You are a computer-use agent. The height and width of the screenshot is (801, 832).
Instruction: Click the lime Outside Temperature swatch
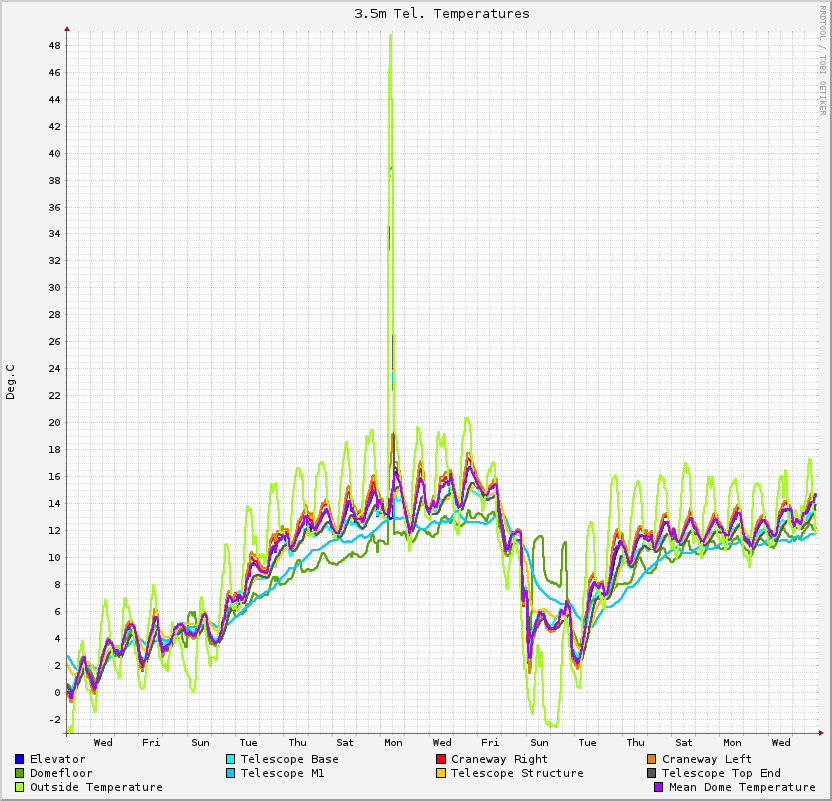pos(20,787)
